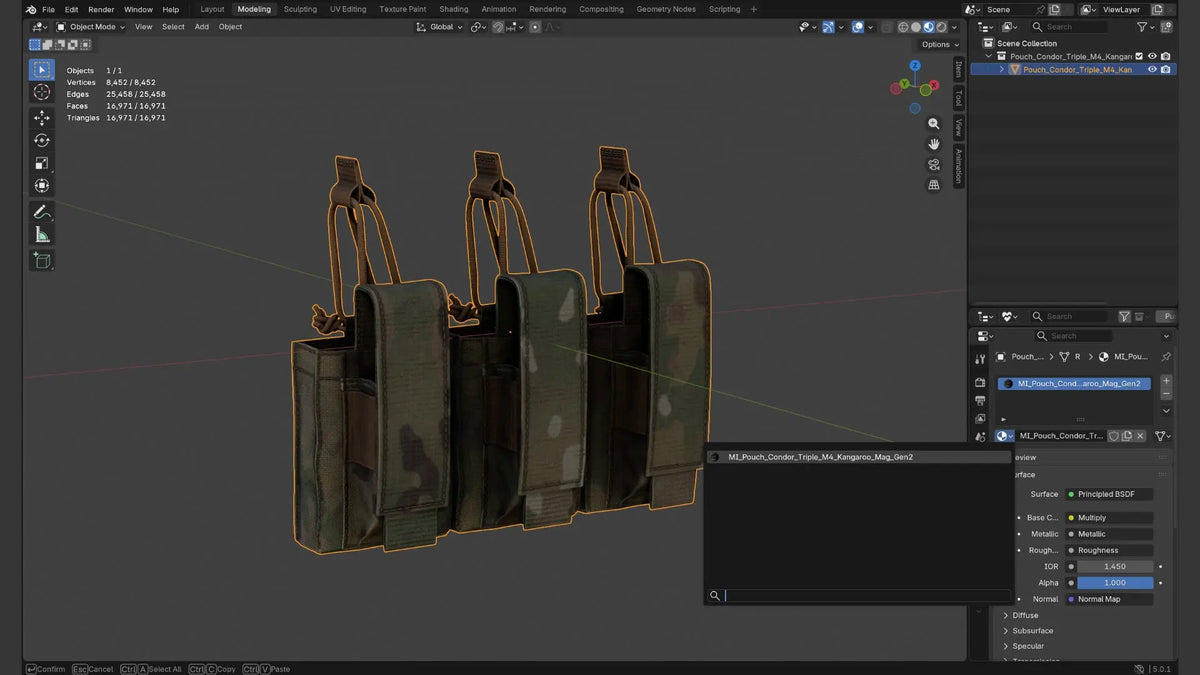Toggle the snapping magnet in the header
This screenshot has width=1200, height=675.
pos(498,27)
